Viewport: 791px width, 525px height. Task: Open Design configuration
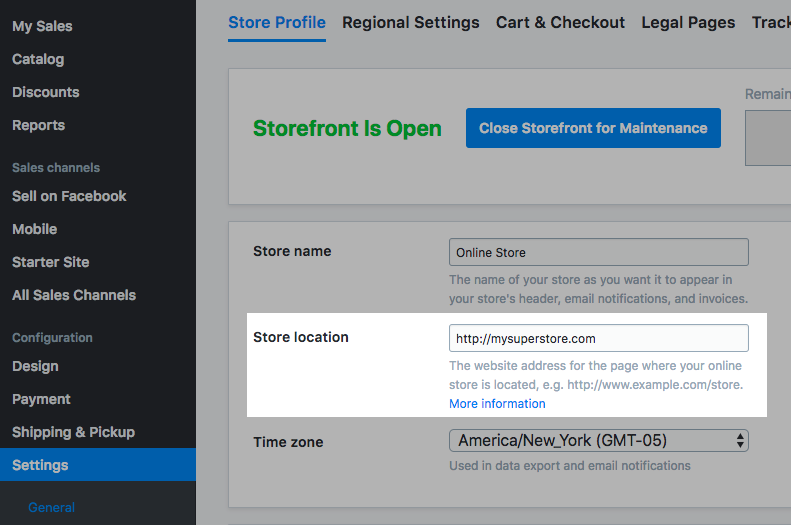tap(35, 366)
